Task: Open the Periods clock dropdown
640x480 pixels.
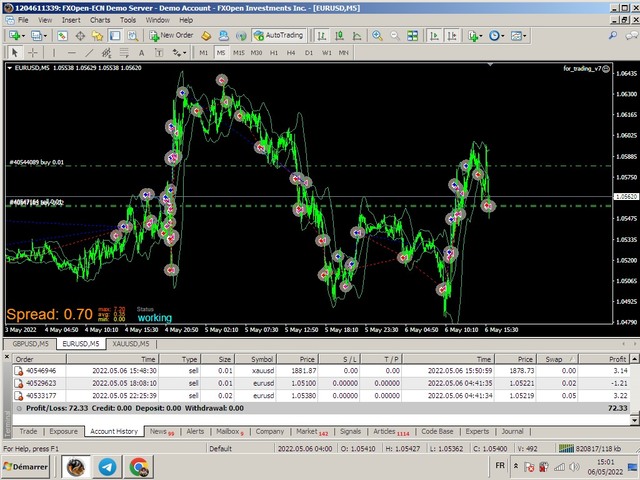Action: pos(496,36)
